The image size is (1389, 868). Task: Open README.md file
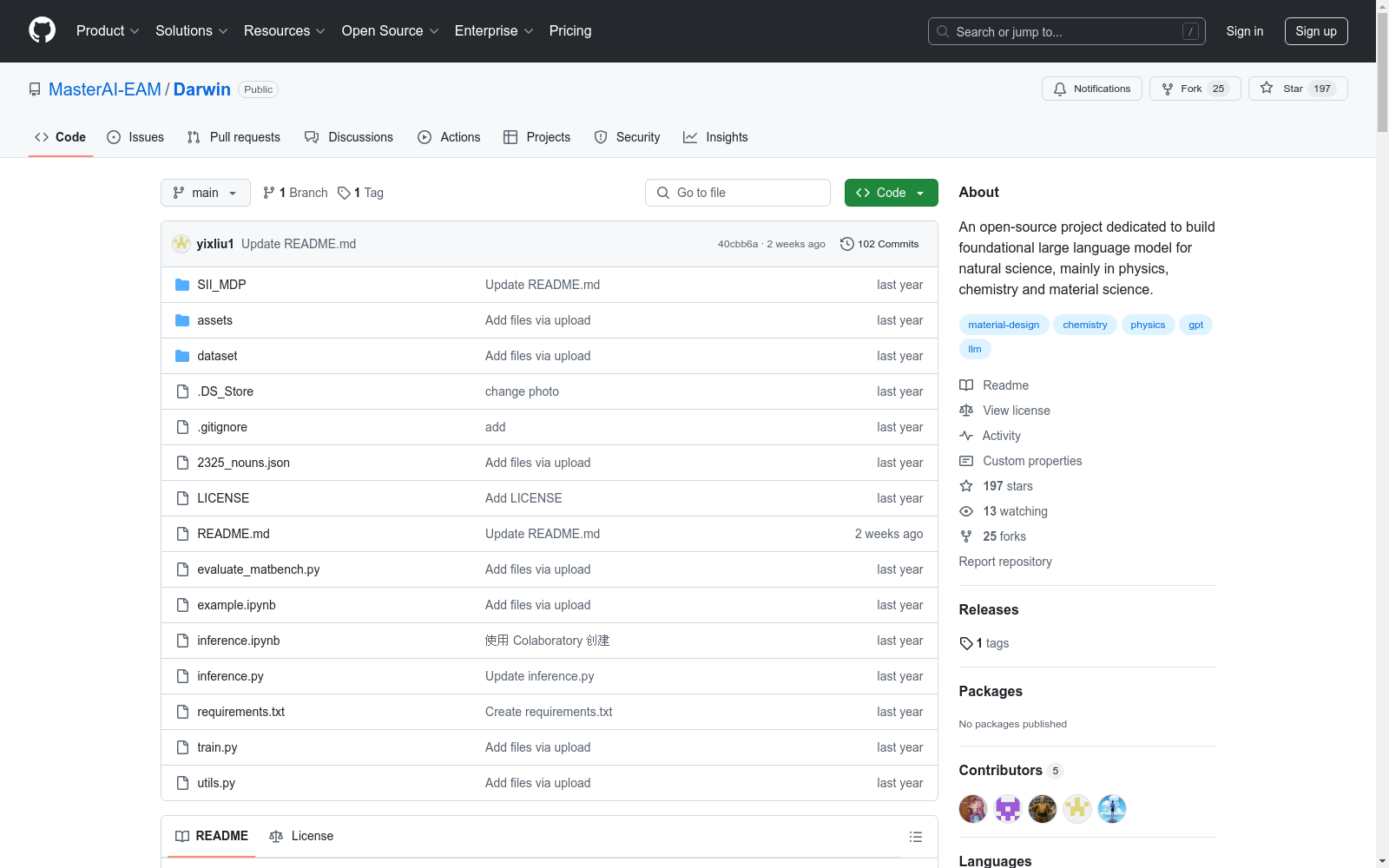(234, 534)
